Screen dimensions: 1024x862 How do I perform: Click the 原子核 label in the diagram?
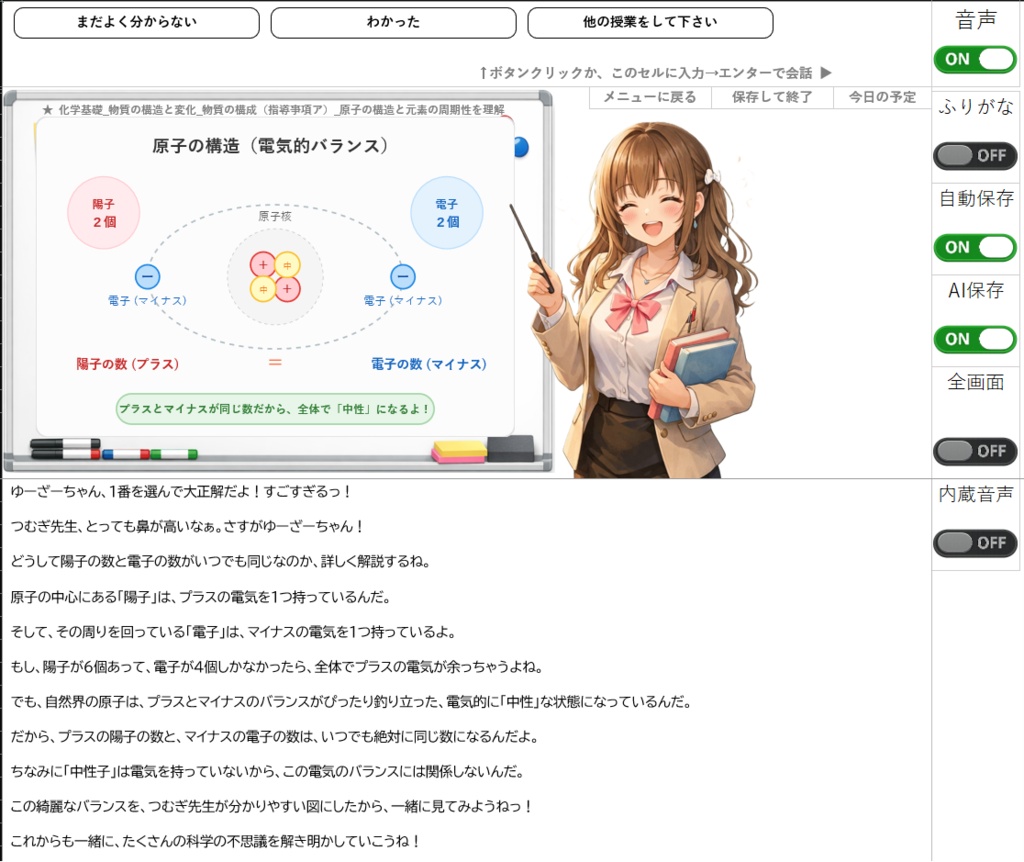275,216
